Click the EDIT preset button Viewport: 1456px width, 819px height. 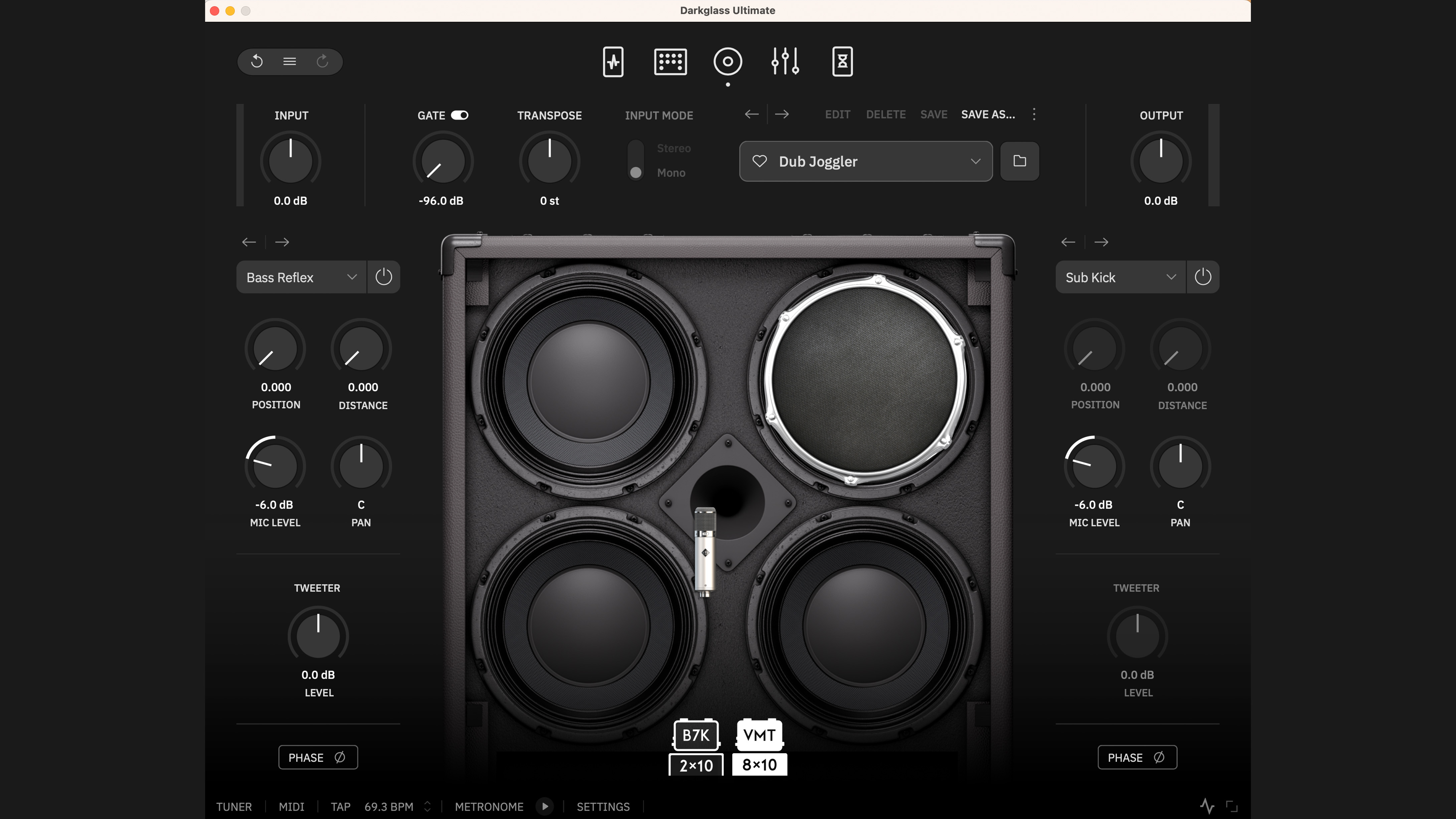837,115
